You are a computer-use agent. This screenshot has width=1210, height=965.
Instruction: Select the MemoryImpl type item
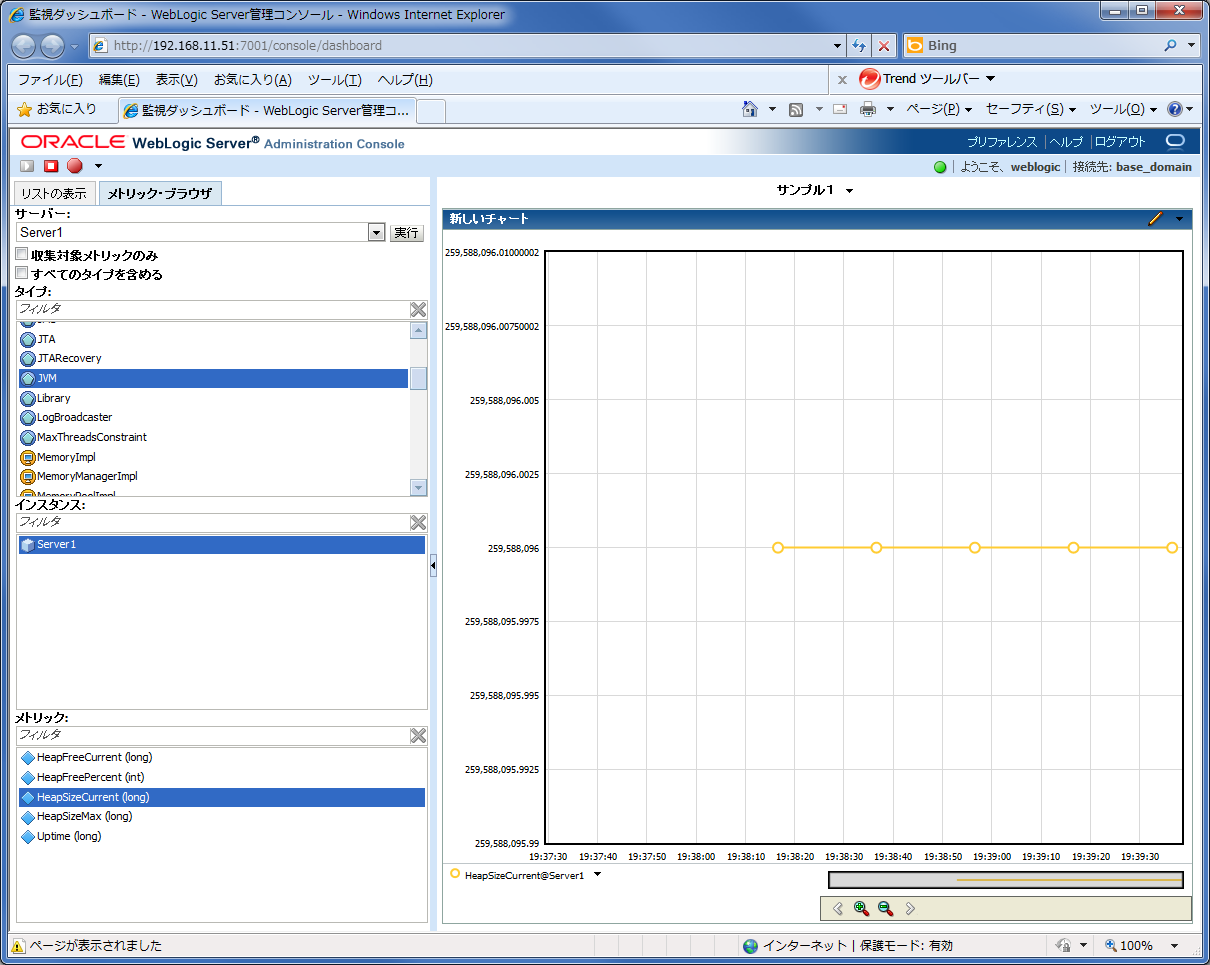pyautogui.click(x=212, y=457)
